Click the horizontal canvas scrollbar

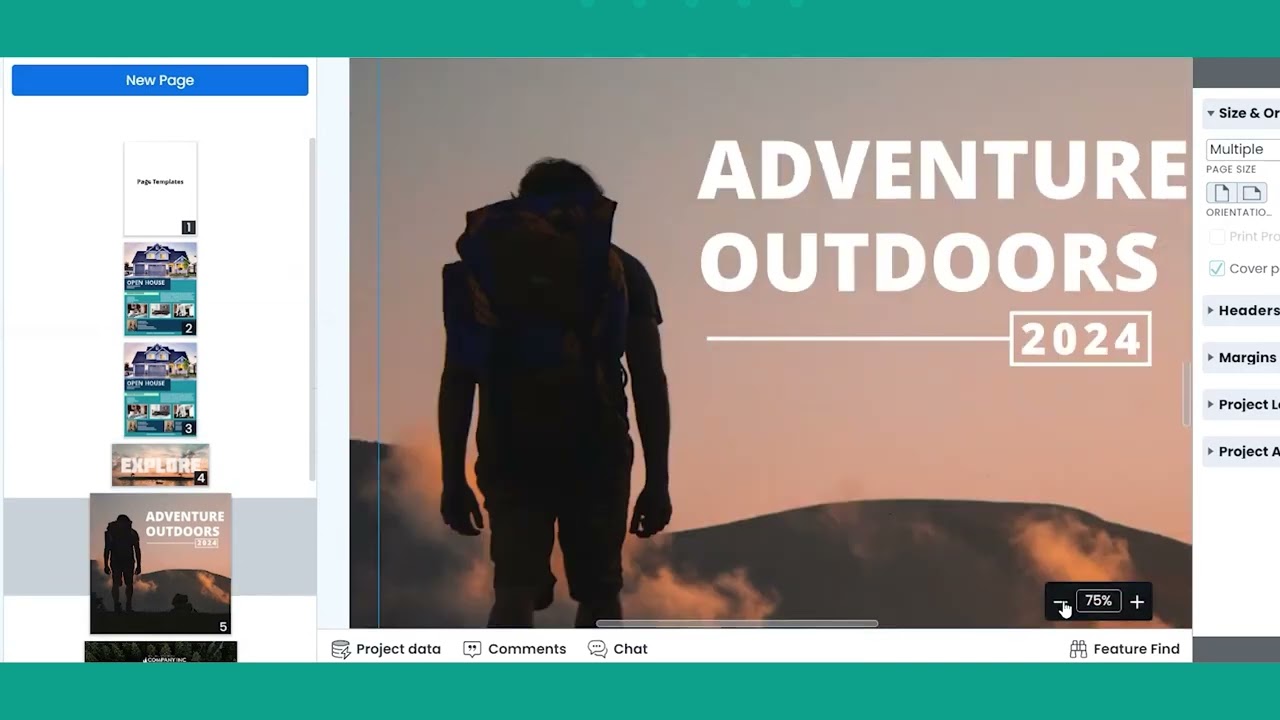tap(737, 623)
